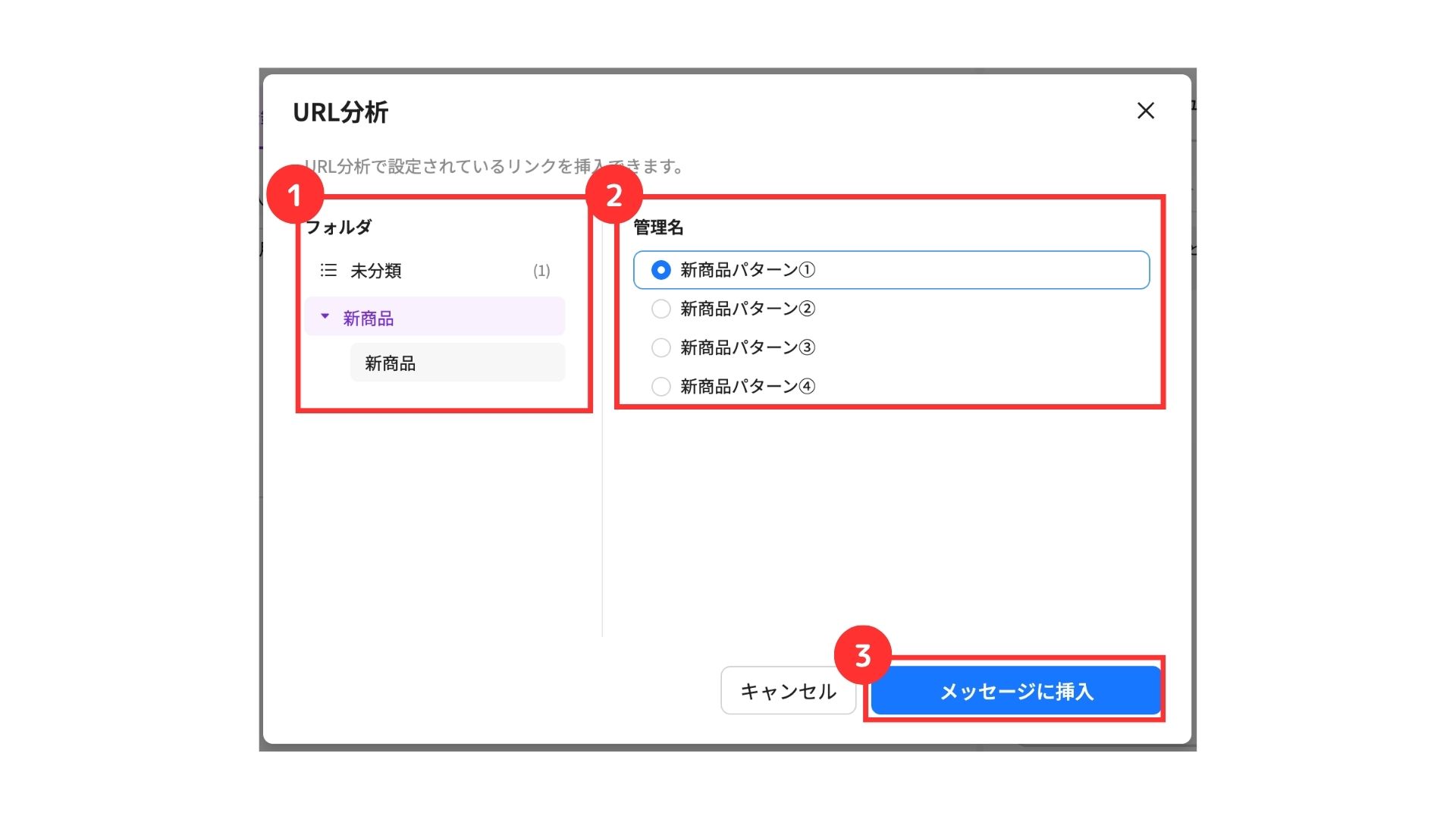Choose the 新商品パターン② radio button
This screenshot has height=819, width=1456.
pos(661,309)
